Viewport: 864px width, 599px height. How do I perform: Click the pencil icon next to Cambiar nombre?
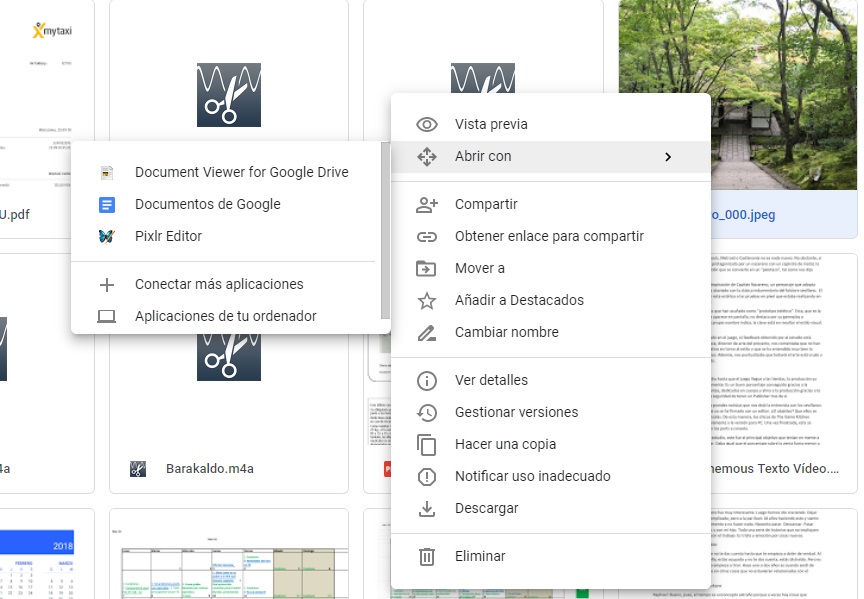click(x=427, y=332)
